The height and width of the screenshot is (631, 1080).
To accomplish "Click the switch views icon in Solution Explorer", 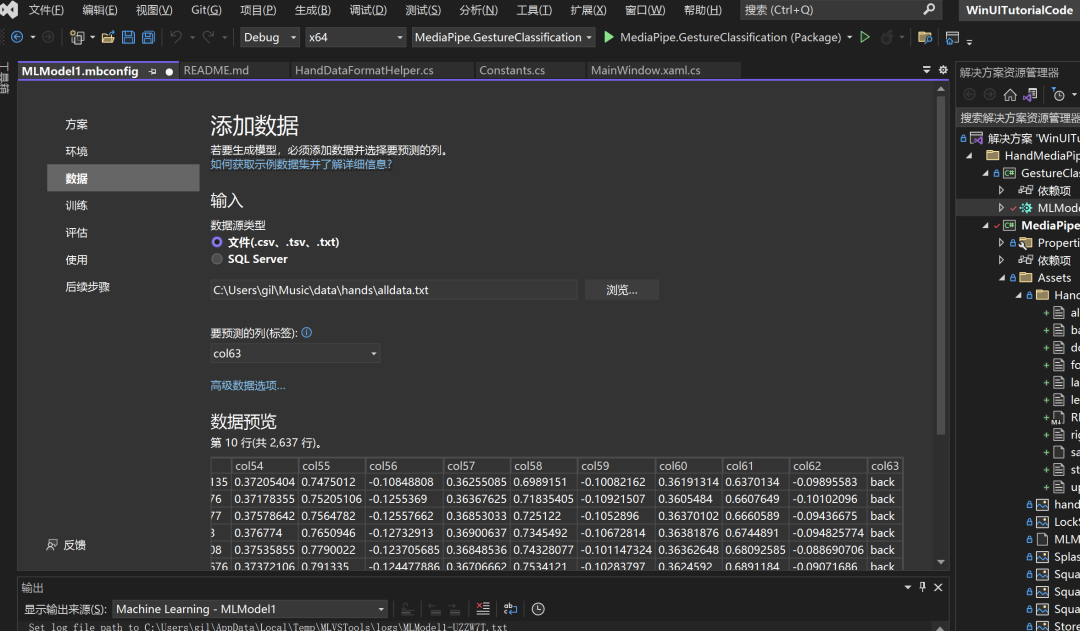I will (x=1030, y=94).
